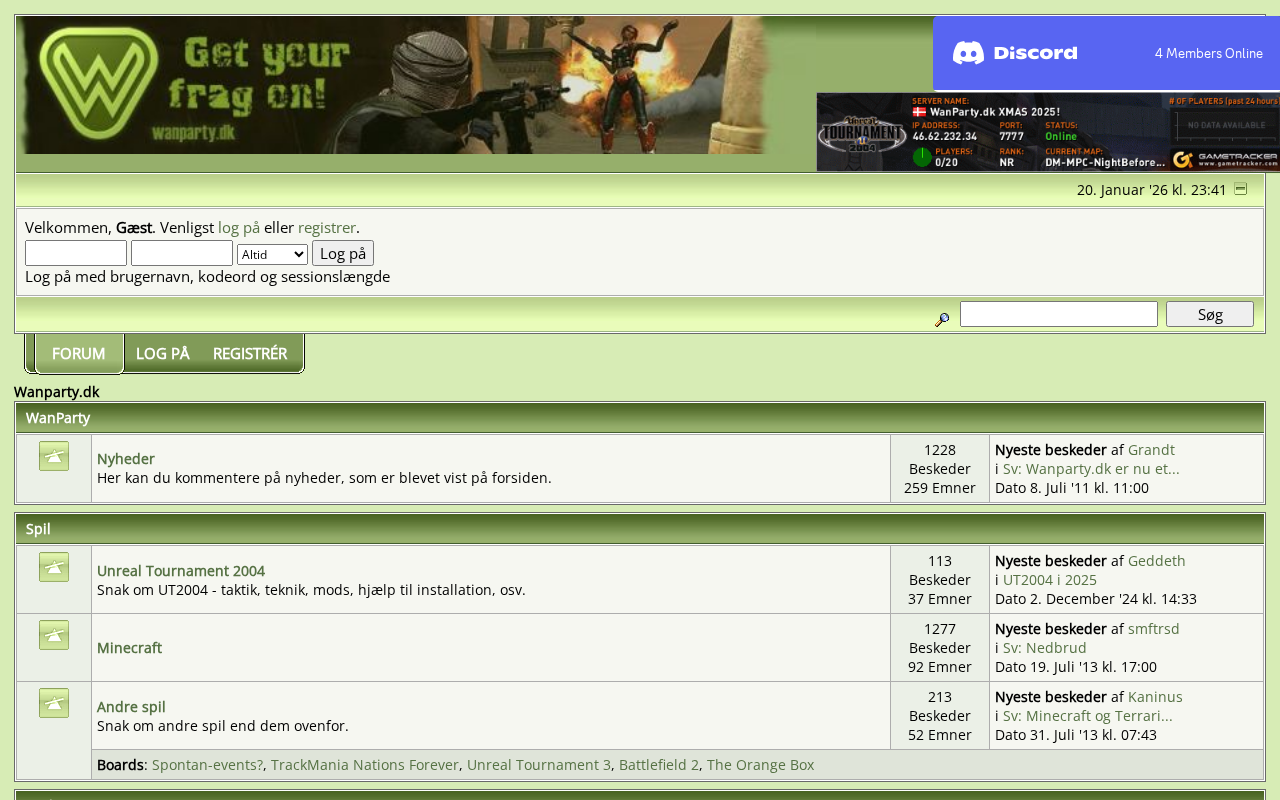The width and height of the screenshot is (1280, 800).
Task: Click the date text '20. Januar '26 kl. 23:41'
Action: coord(1152,190)
